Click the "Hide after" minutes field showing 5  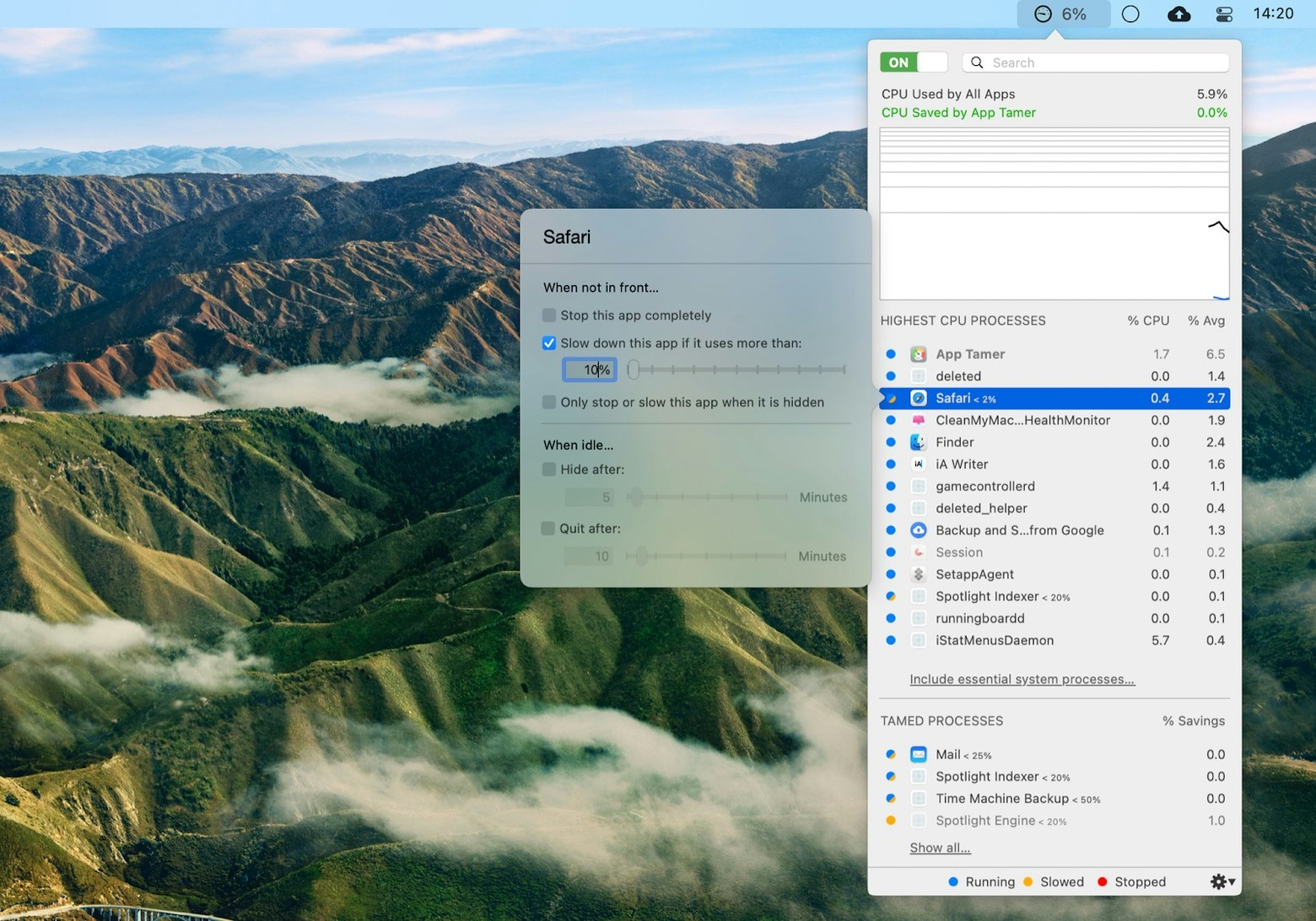(x=590, y=498)
